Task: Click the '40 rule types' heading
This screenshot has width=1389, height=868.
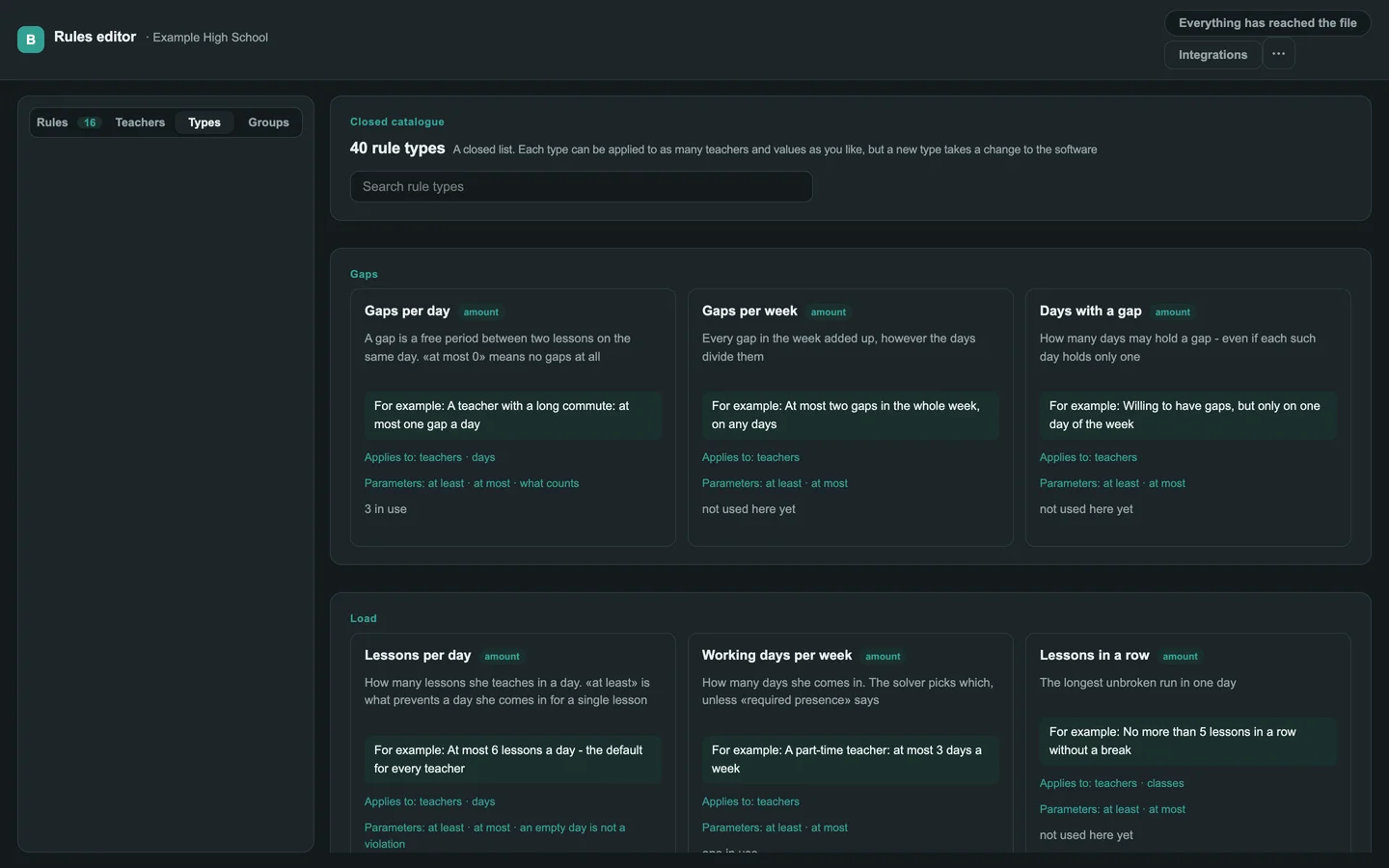Action: [x=397, y=149]
